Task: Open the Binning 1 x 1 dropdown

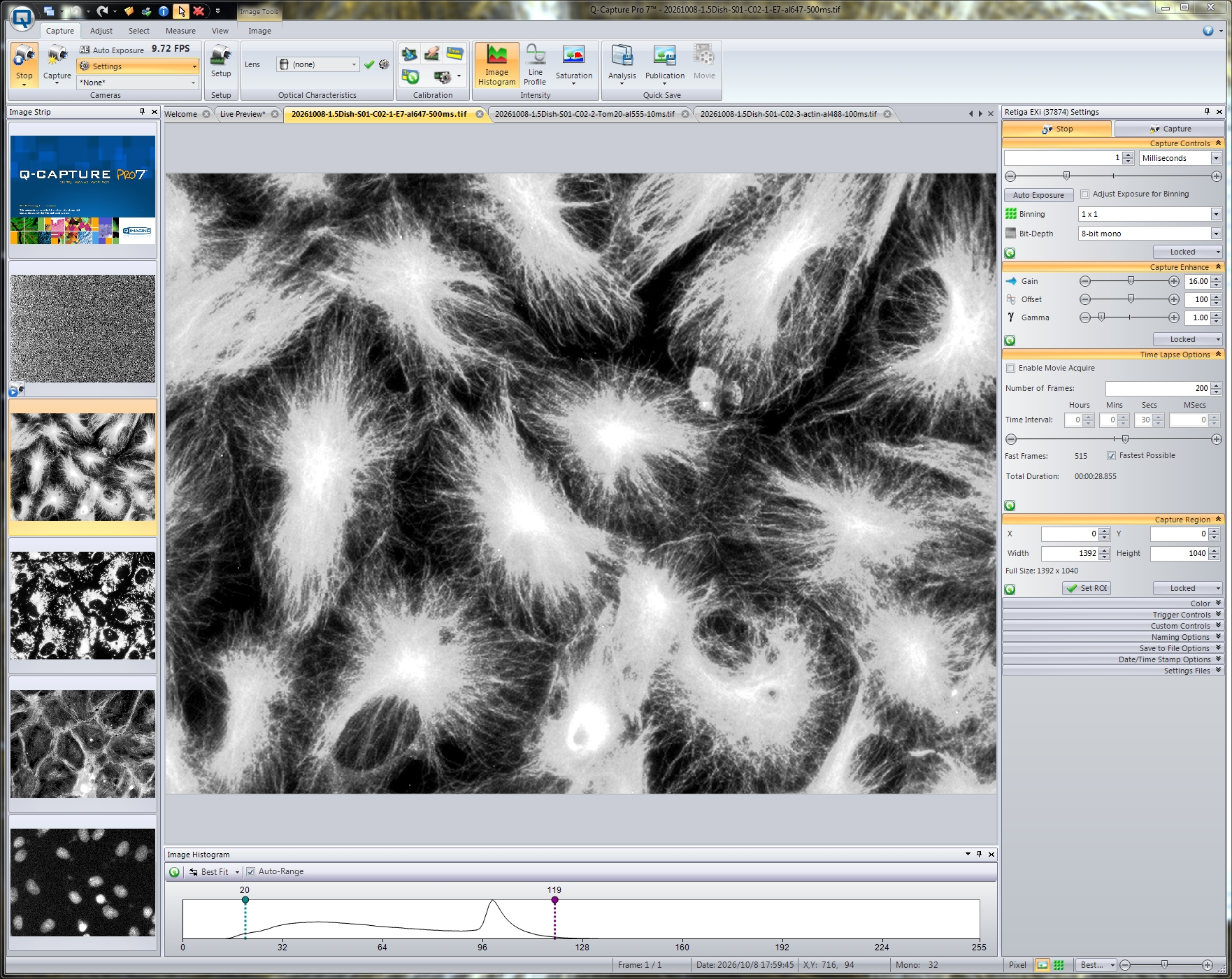Action: point(1149,214)
